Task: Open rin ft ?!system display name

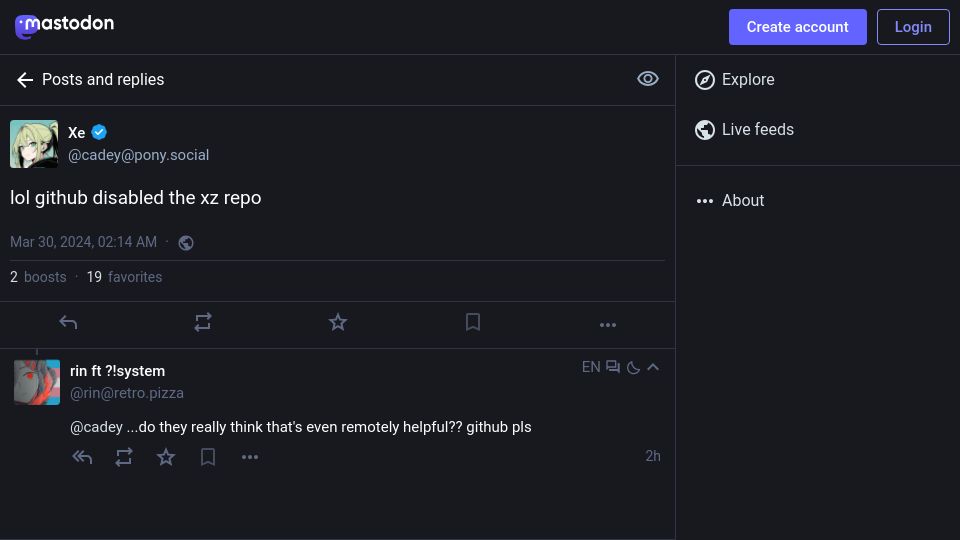Action: 118,371
